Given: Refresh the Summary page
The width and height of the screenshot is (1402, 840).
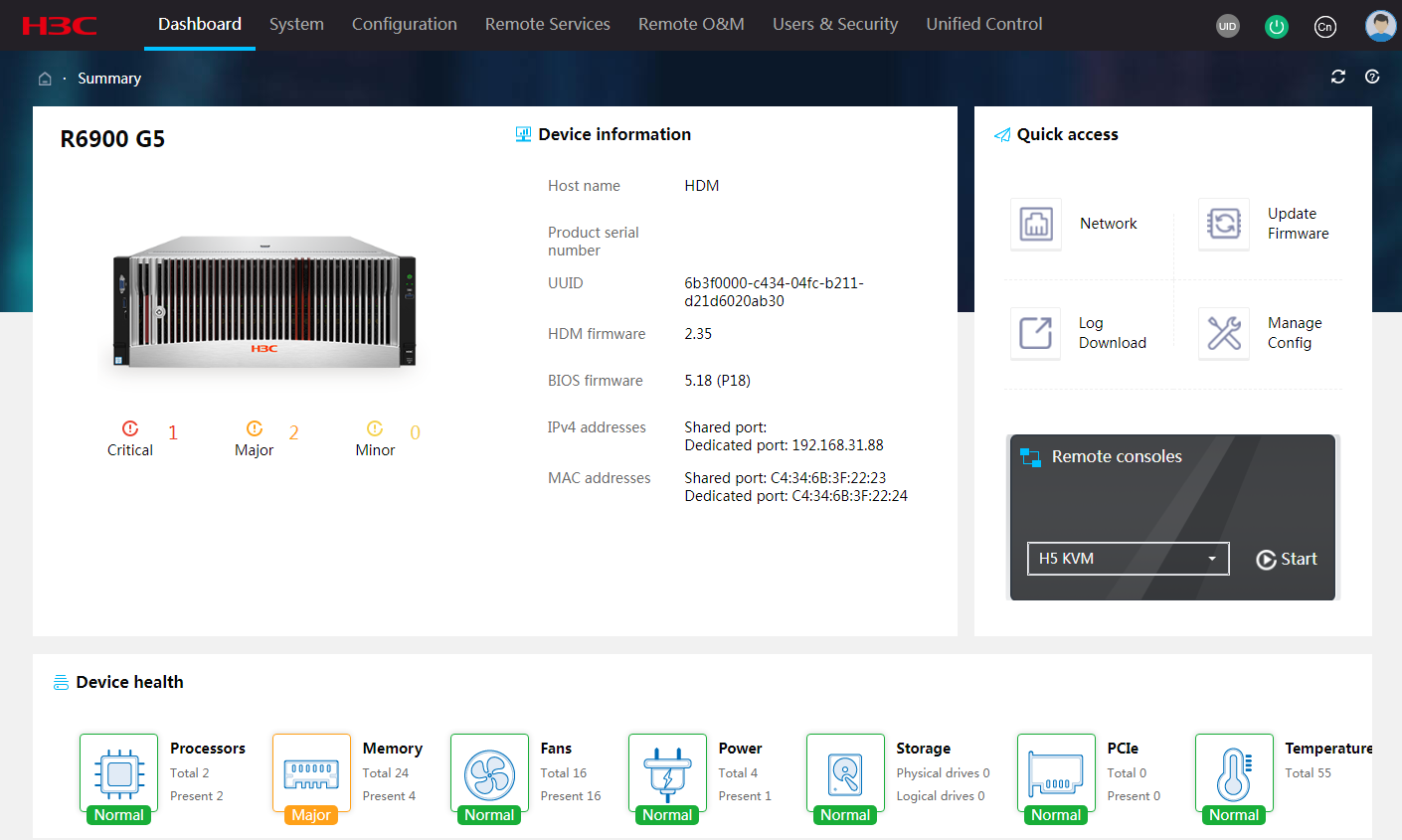Looking at the screenshot, I should [1338, 77].
